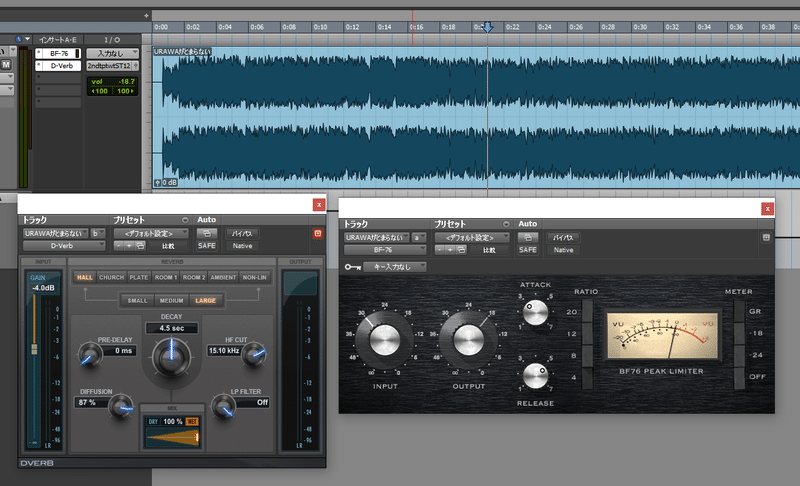Screen dimensions: 800x486
Task: Click the BF-76 Output knob
Action: click(x=468, y=340)
